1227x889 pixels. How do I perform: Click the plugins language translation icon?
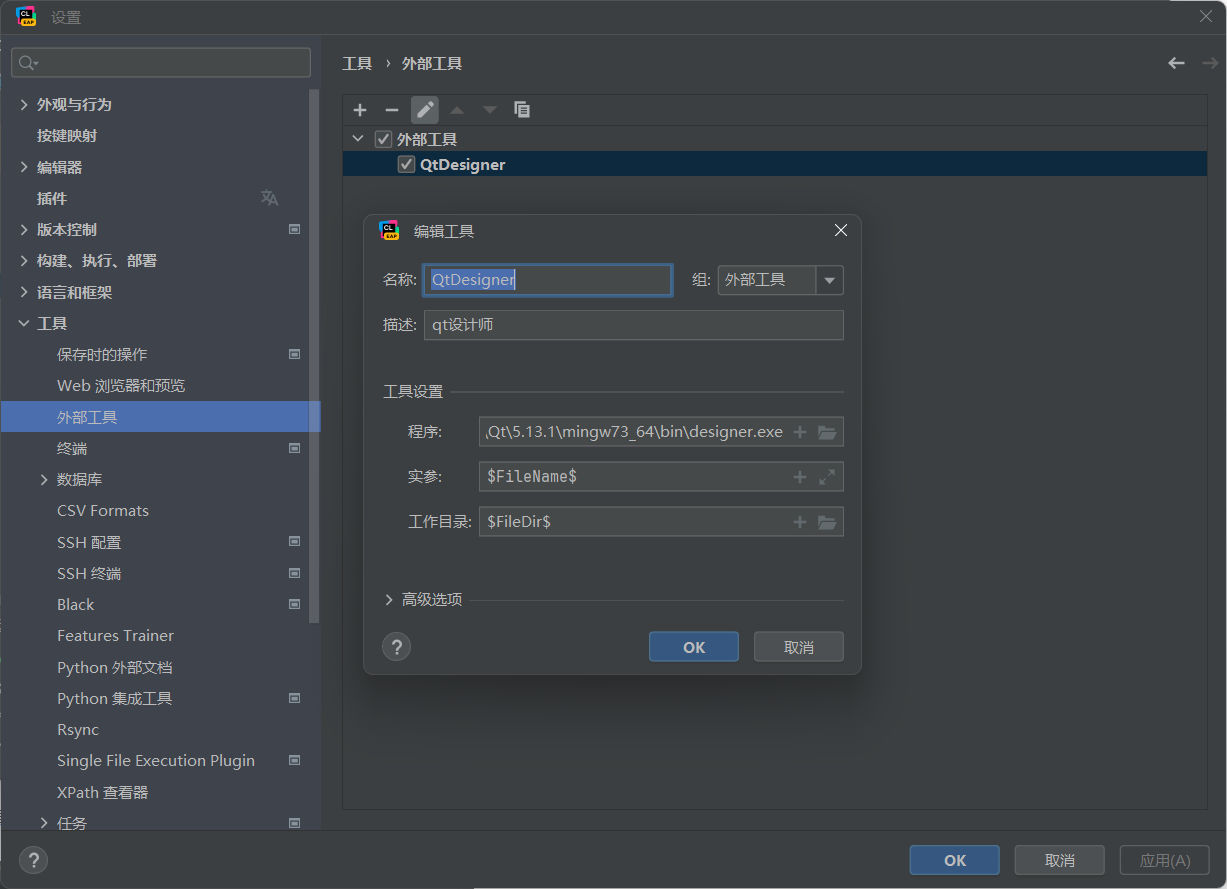coord(269,198)
